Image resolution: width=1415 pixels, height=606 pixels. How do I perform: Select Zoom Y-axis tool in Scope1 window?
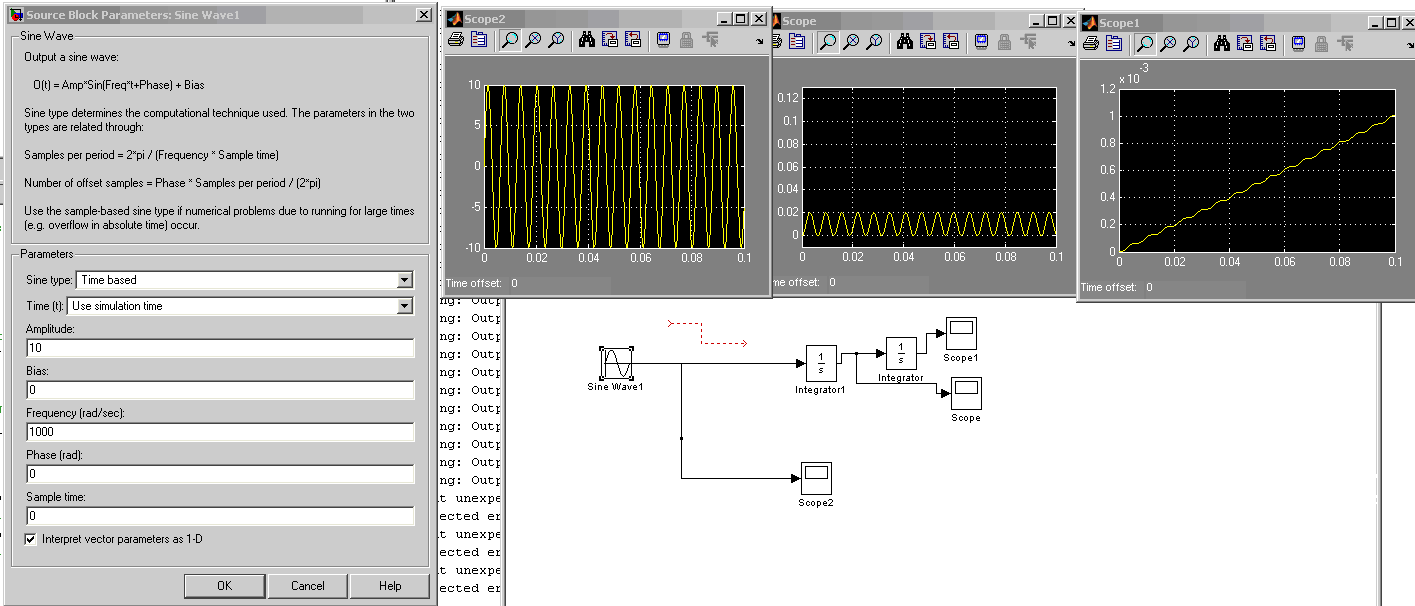point(1191,44)
